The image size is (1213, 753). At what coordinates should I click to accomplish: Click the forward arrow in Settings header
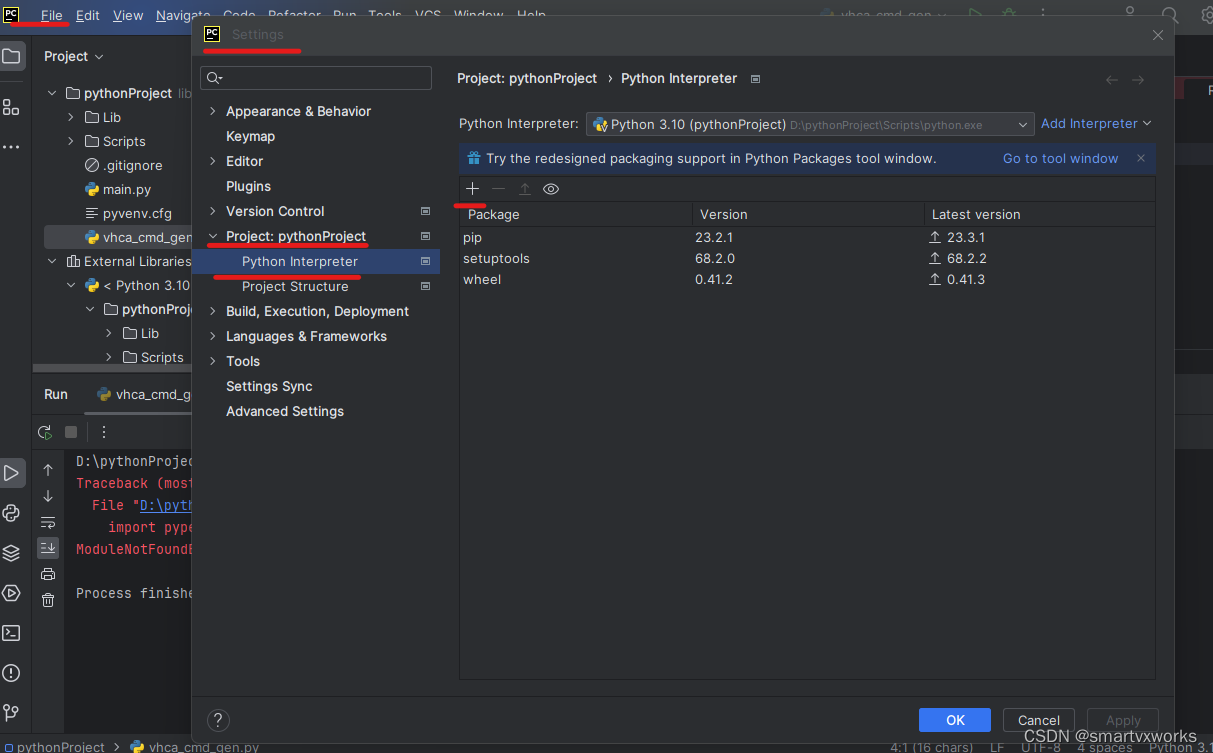[x=1138, y=80]
